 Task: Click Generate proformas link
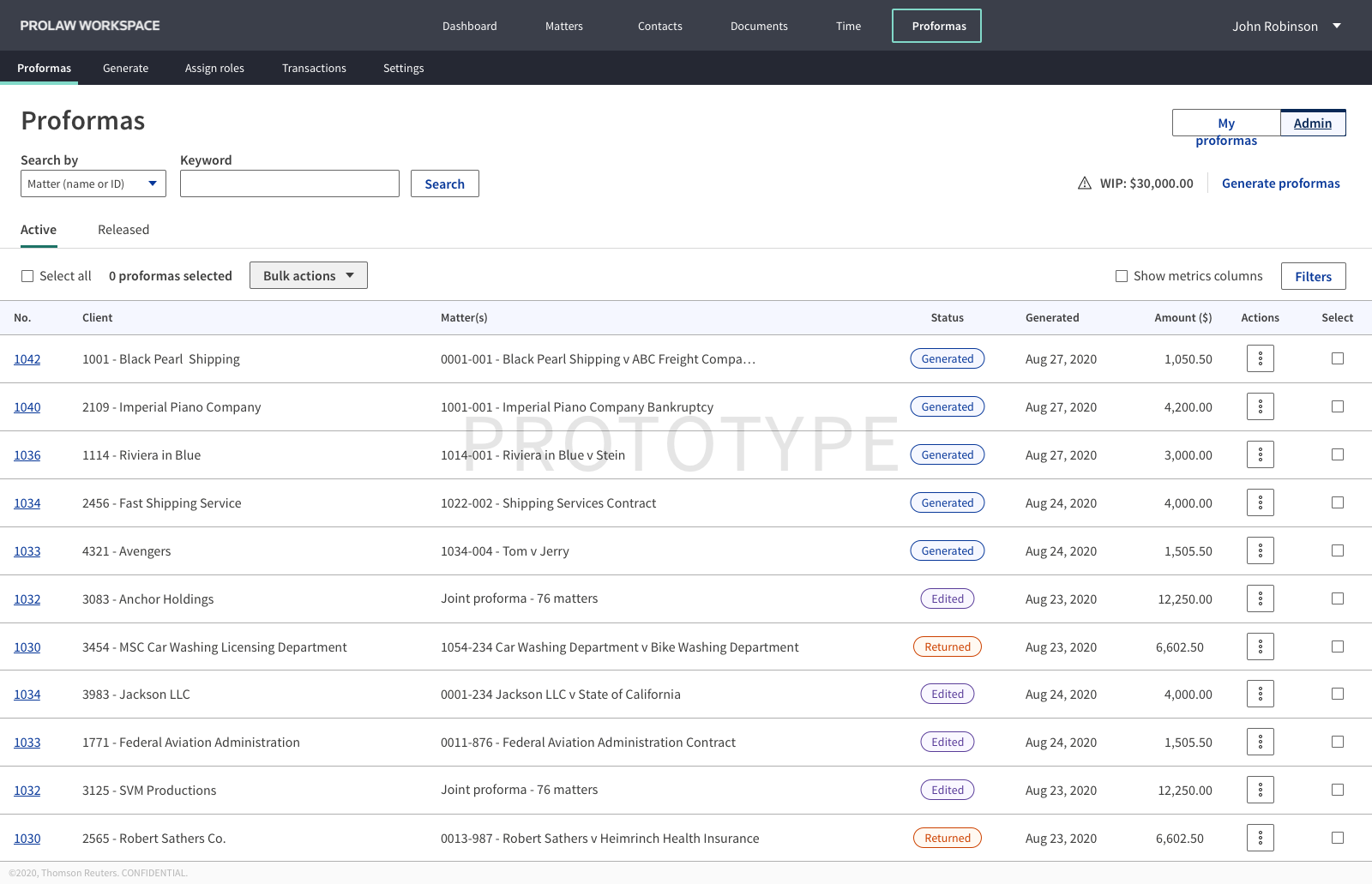[1281, 183]
